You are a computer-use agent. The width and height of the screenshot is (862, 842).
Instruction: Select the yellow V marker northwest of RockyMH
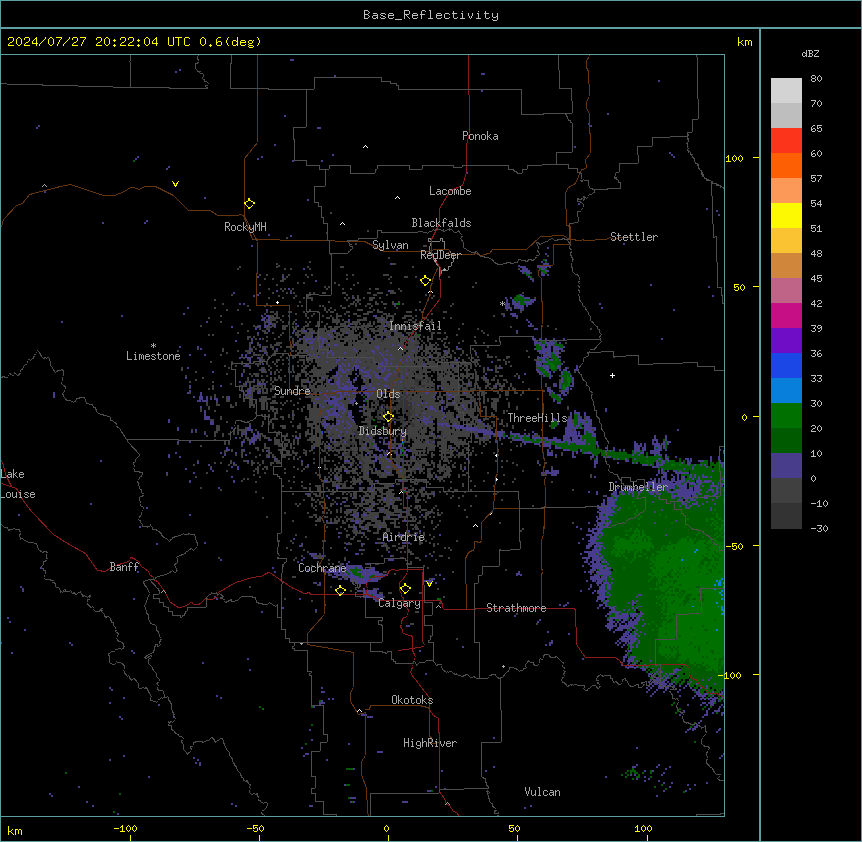[x=175, y=184]
